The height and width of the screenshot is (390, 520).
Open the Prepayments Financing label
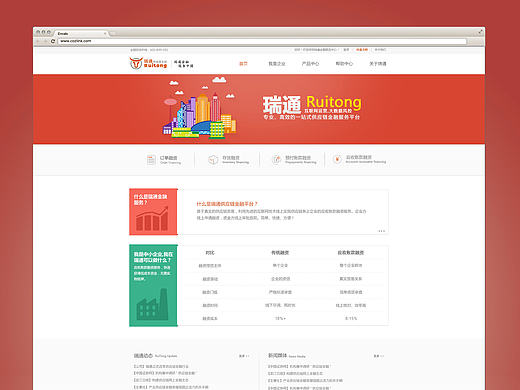301,160
